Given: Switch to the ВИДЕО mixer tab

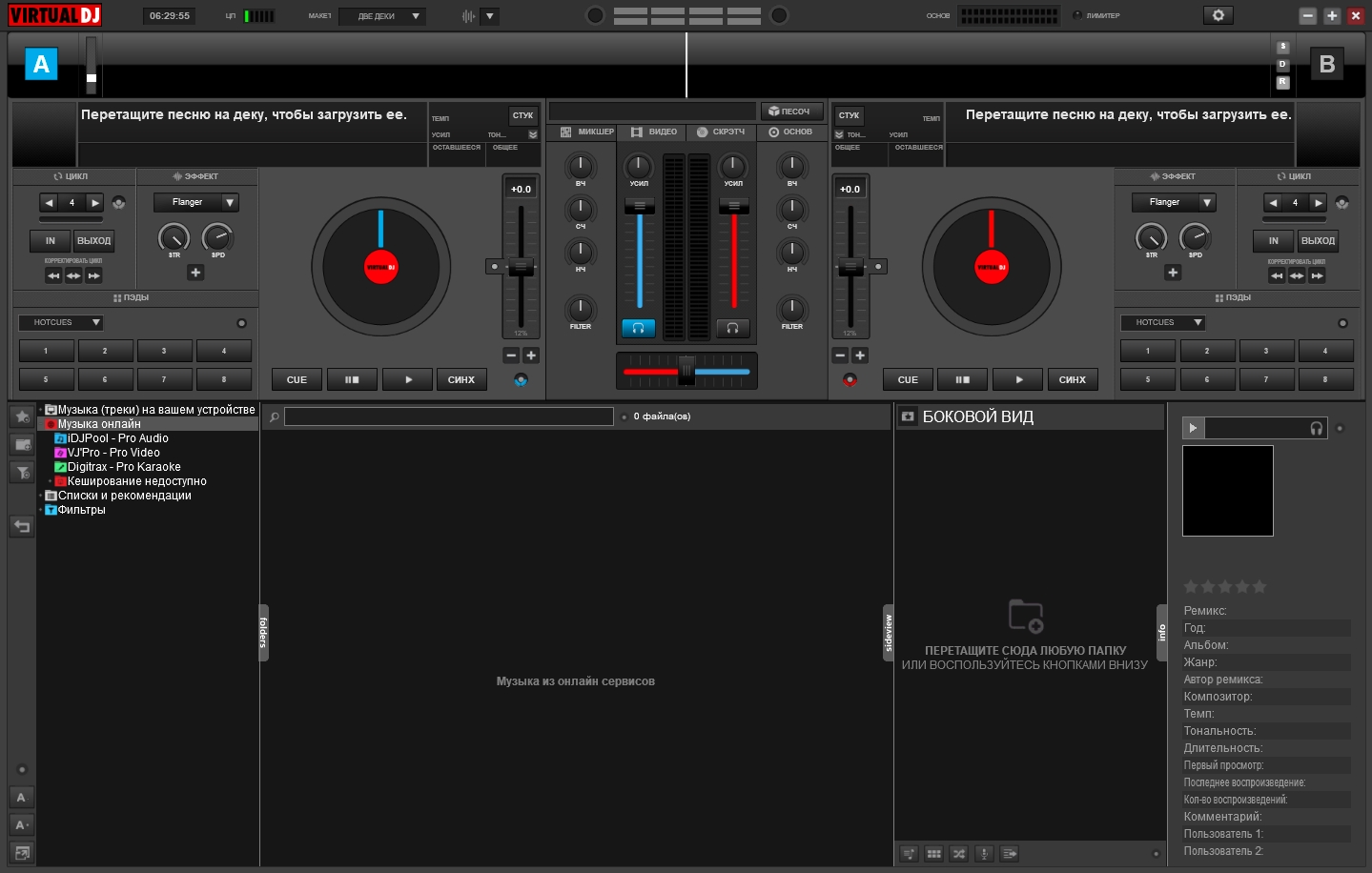Looking at the screenshot, I should coord(654,132).
